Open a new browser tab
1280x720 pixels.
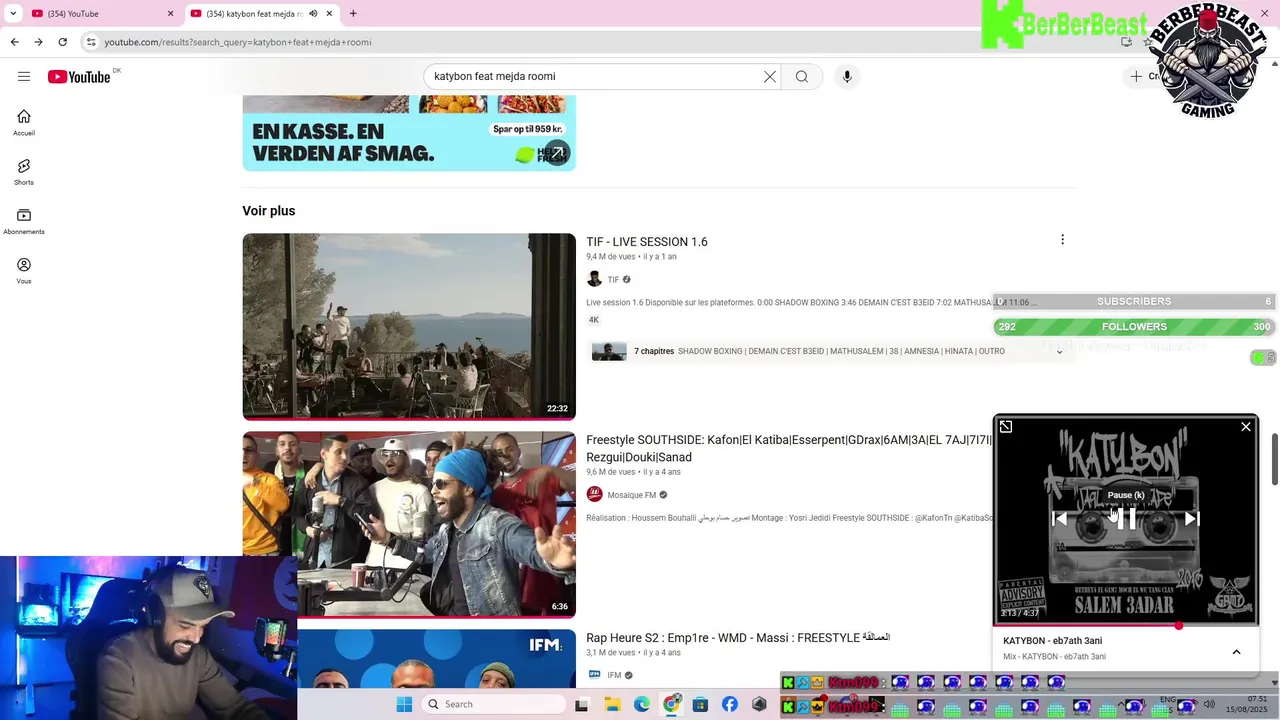[353, 13]
